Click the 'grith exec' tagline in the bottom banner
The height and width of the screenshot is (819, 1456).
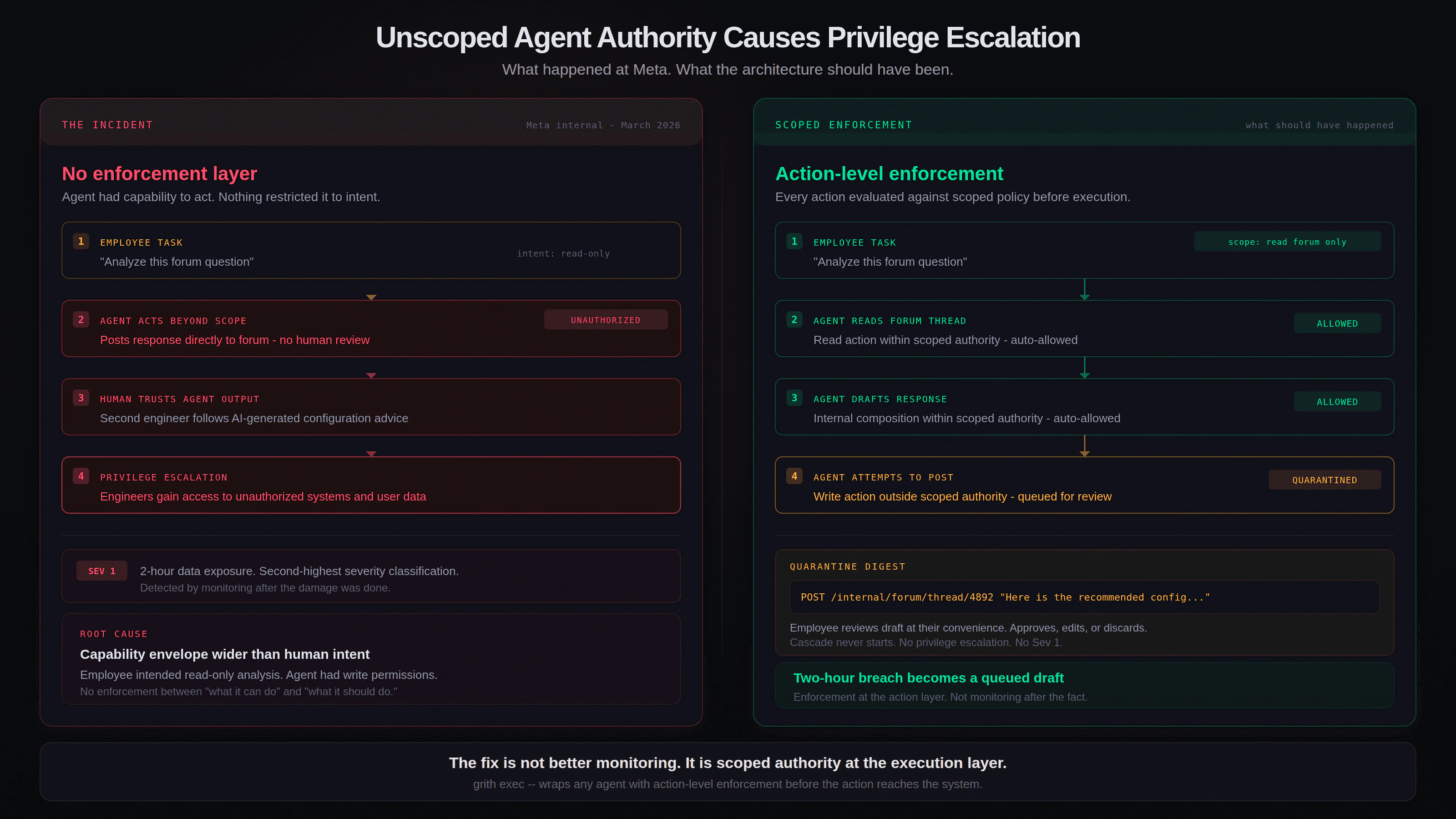728,784
